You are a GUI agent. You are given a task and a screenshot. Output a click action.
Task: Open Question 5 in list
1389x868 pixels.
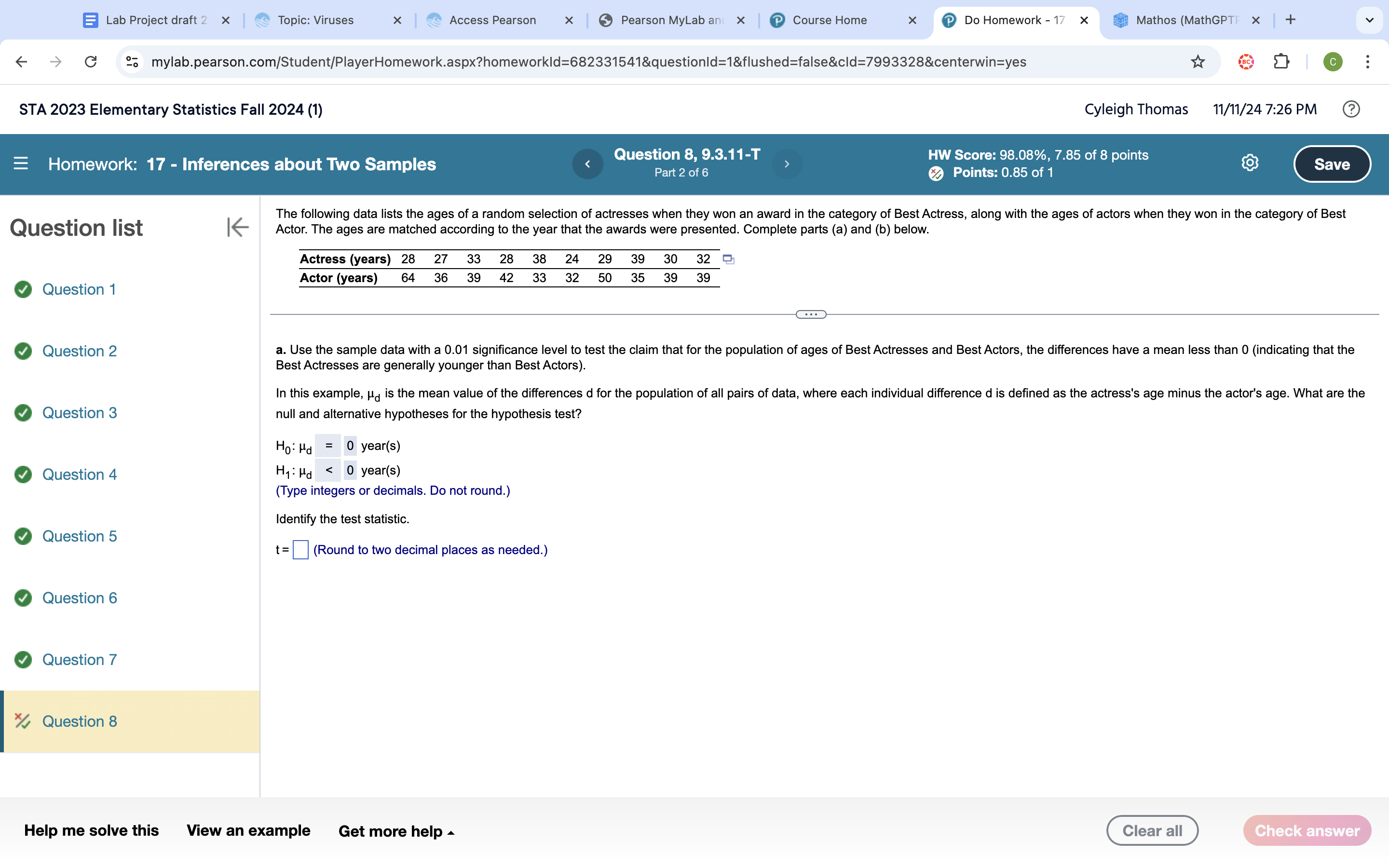pos(79,536)
